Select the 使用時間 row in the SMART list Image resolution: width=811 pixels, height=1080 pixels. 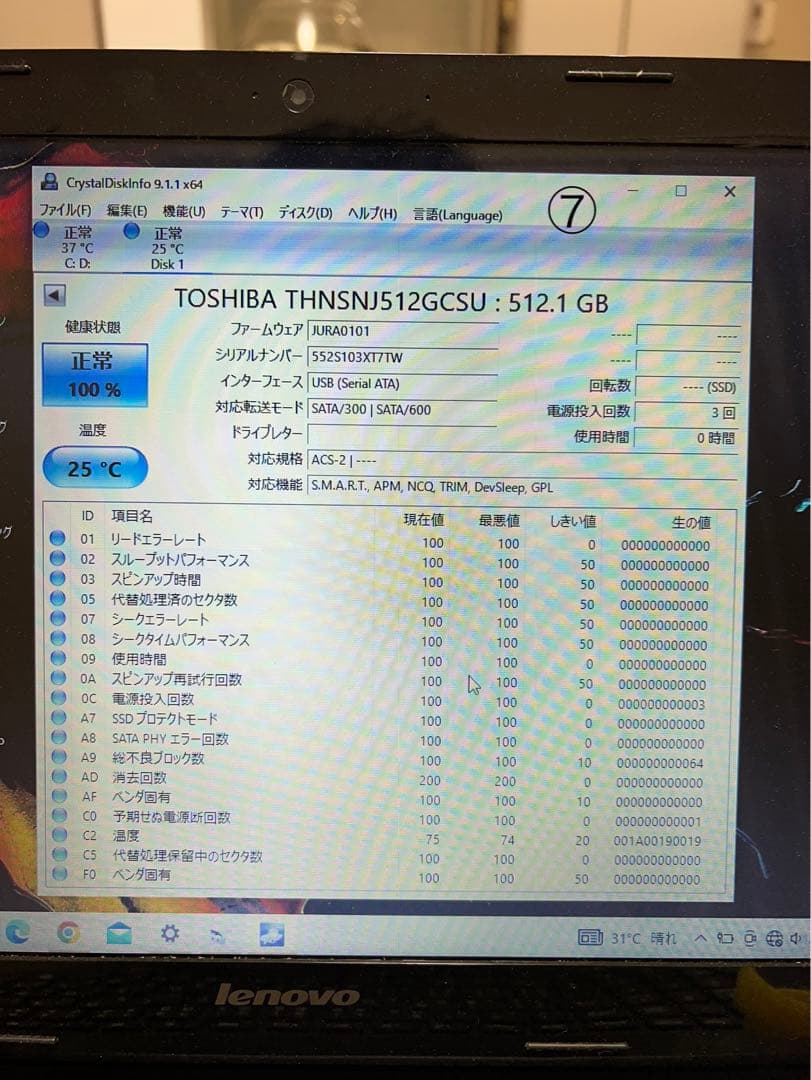tap(140, 659)
